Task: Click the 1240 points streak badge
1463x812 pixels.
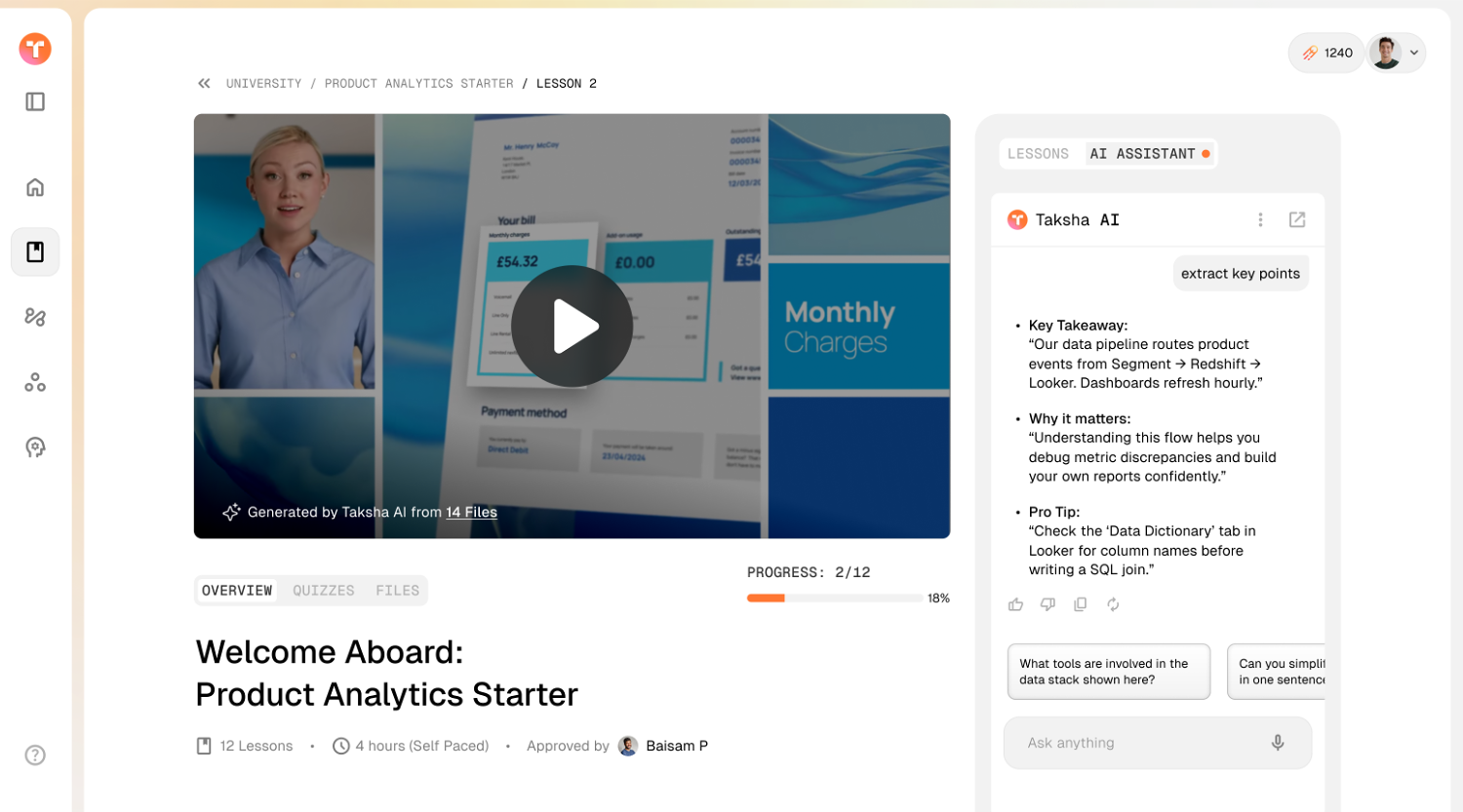Action: (x=1326, y=53)
